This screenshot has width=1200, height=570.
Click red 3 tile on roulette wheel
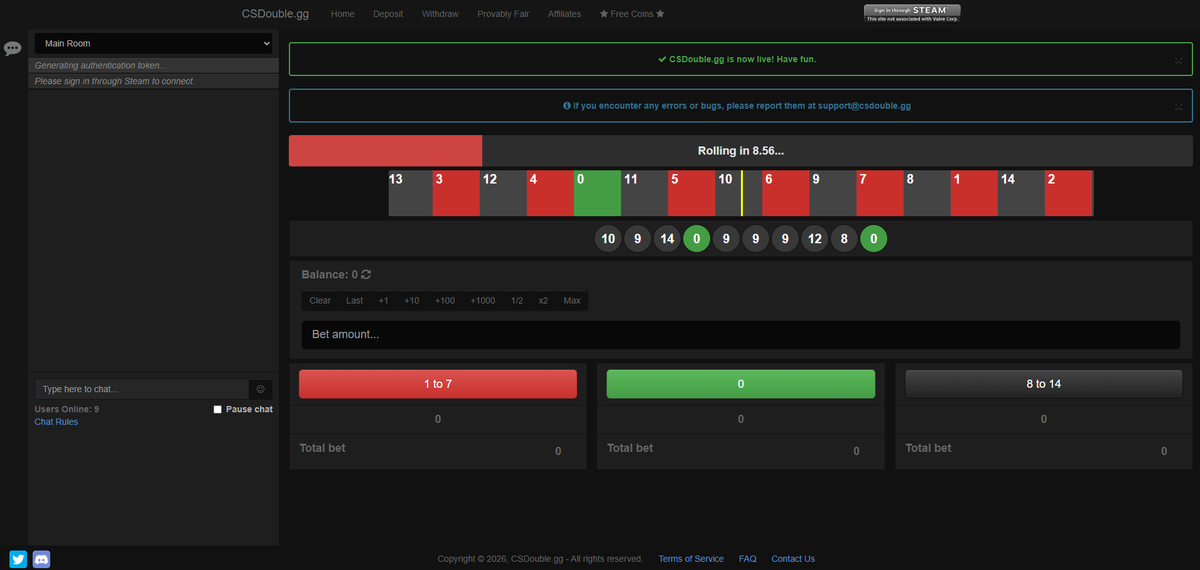coord(456,193)
